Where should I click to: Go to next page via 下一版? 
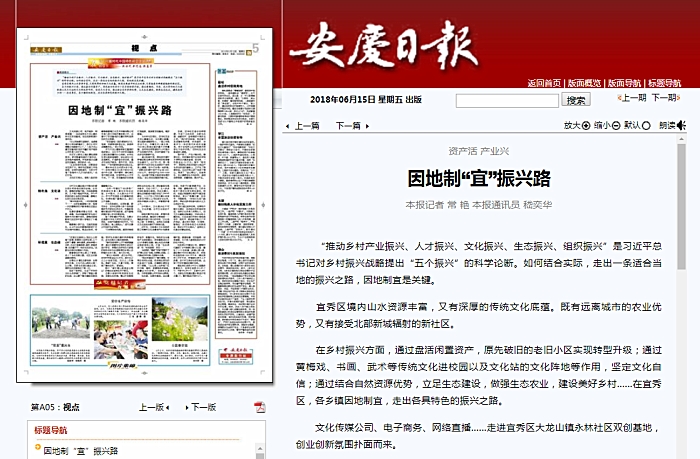pos(203,407)
